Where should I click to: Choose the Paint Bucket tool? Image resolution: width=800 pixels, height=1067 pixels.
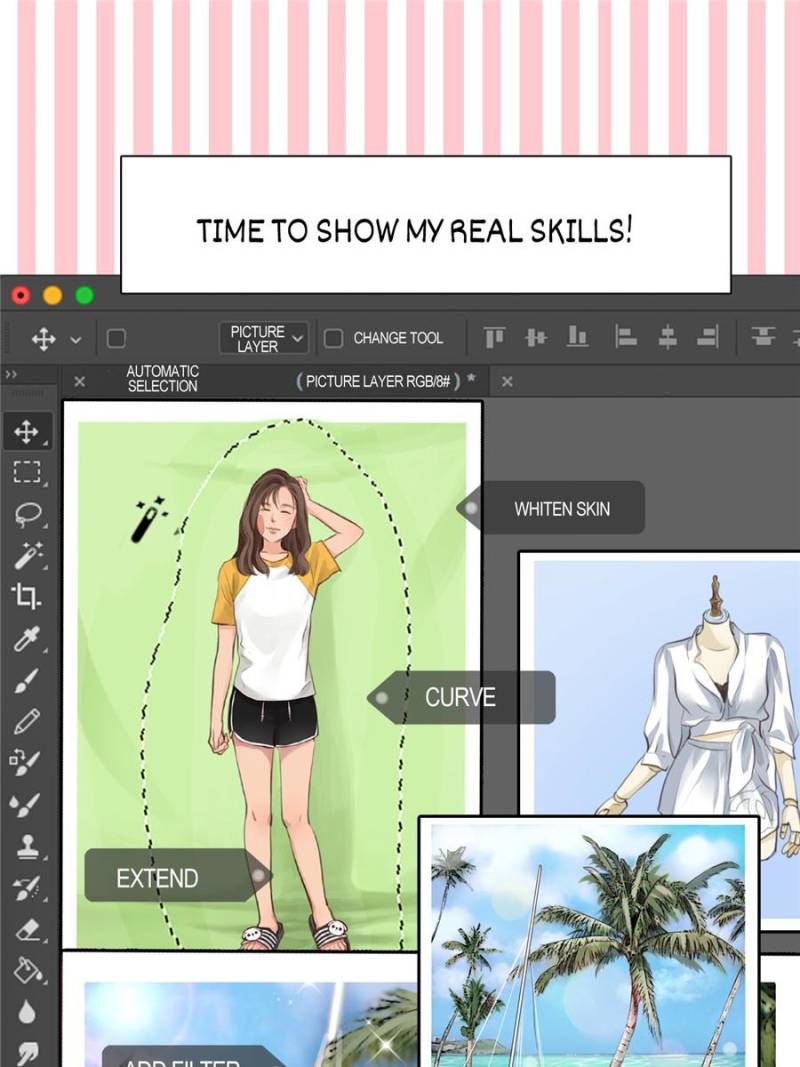point(26,969)
